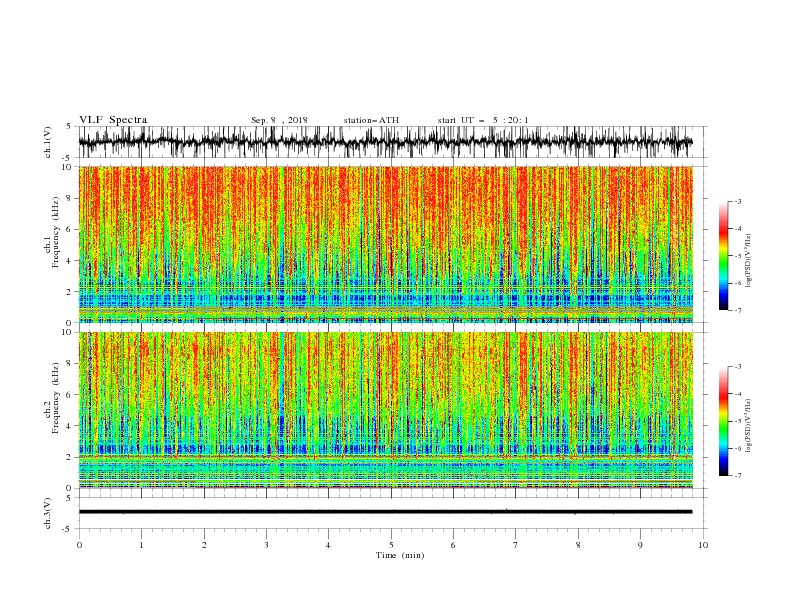The width and height of the screenshot is (792, 612).
Task: Click tick label 3 on Time (min) axis
Action: pos(266,545)
